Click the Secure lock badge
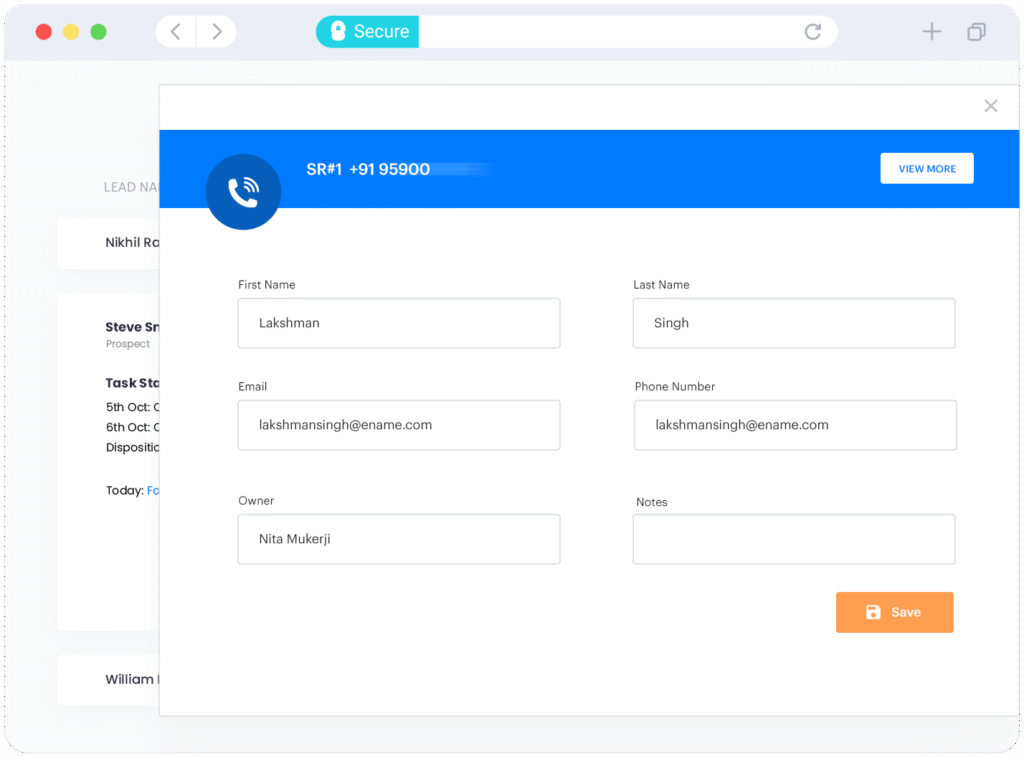 click(x=366, y=31)
